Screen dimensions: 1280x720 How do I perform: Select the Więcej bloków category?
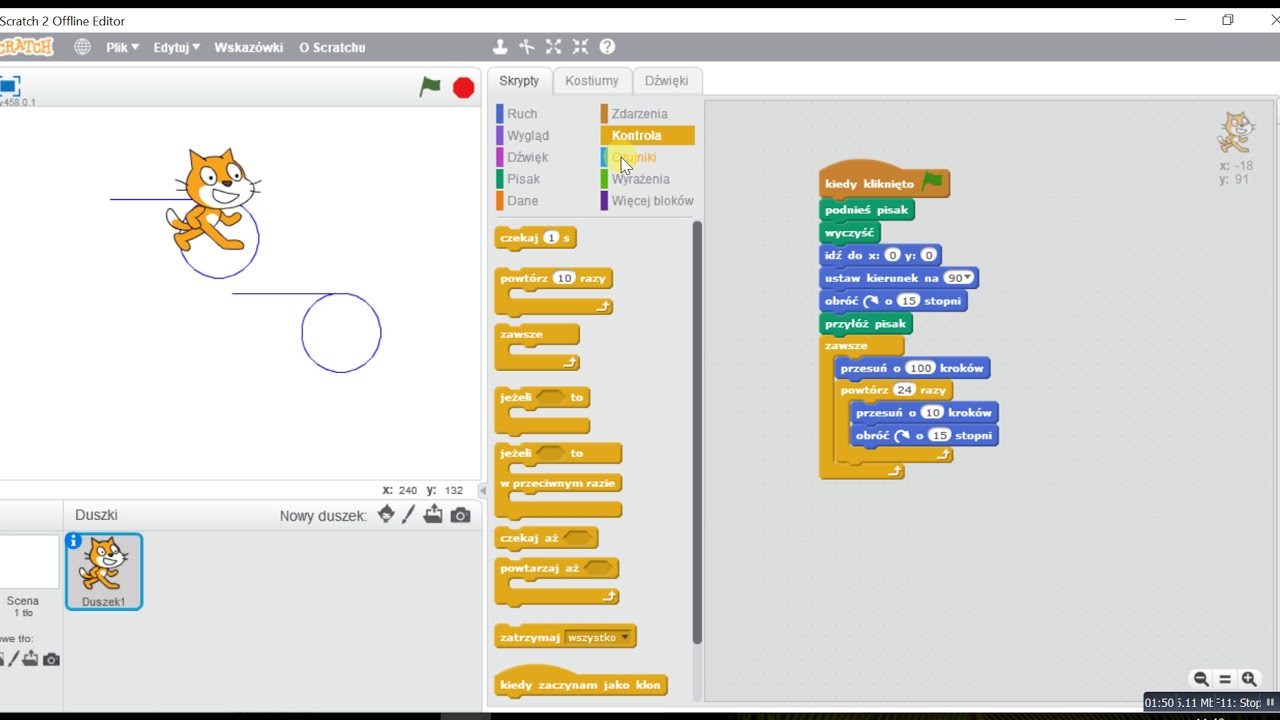(652, 201)
